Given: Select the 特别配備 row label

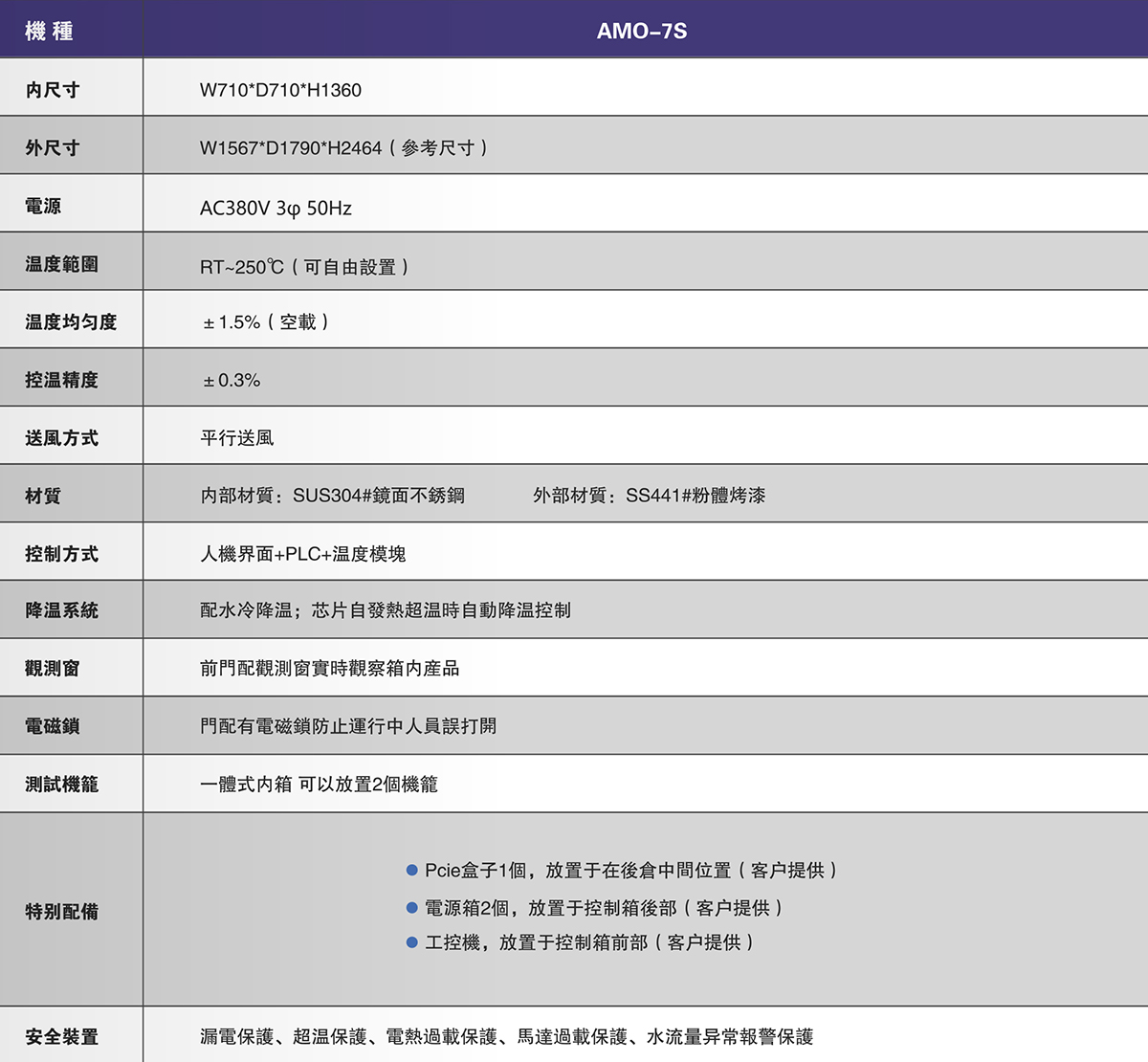Looking at the screenshot, I should pos(61,912).
